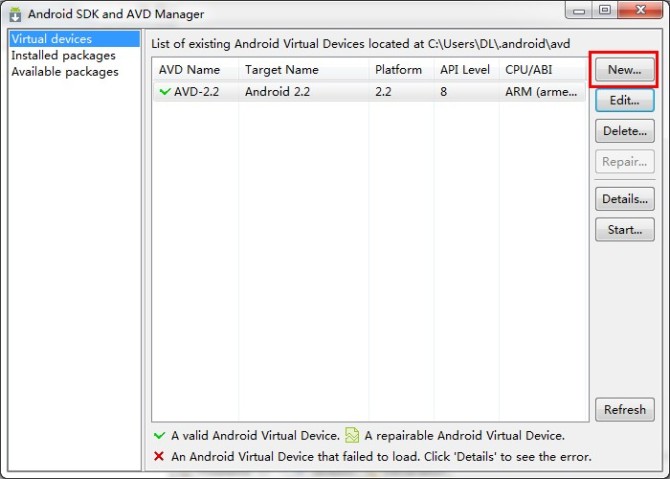This screenshot has height=479, width=670.
Task: Refresh the virtual device list
Action: (x=624, y=410)
